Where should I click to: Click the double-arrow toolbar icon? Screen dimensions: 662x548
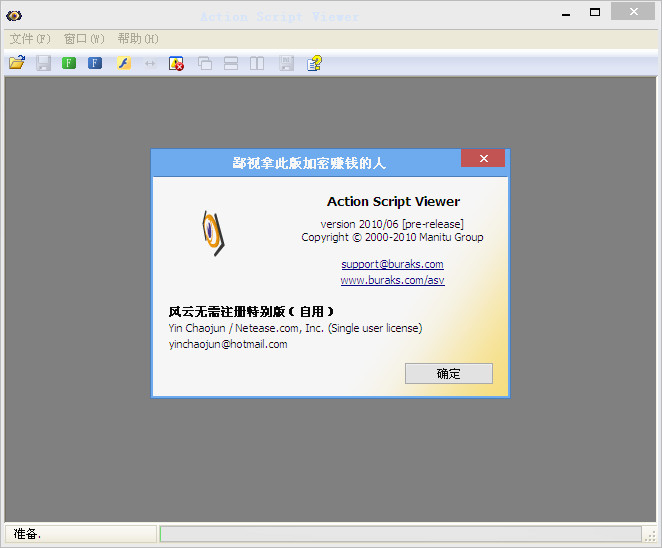pos(150,64)
